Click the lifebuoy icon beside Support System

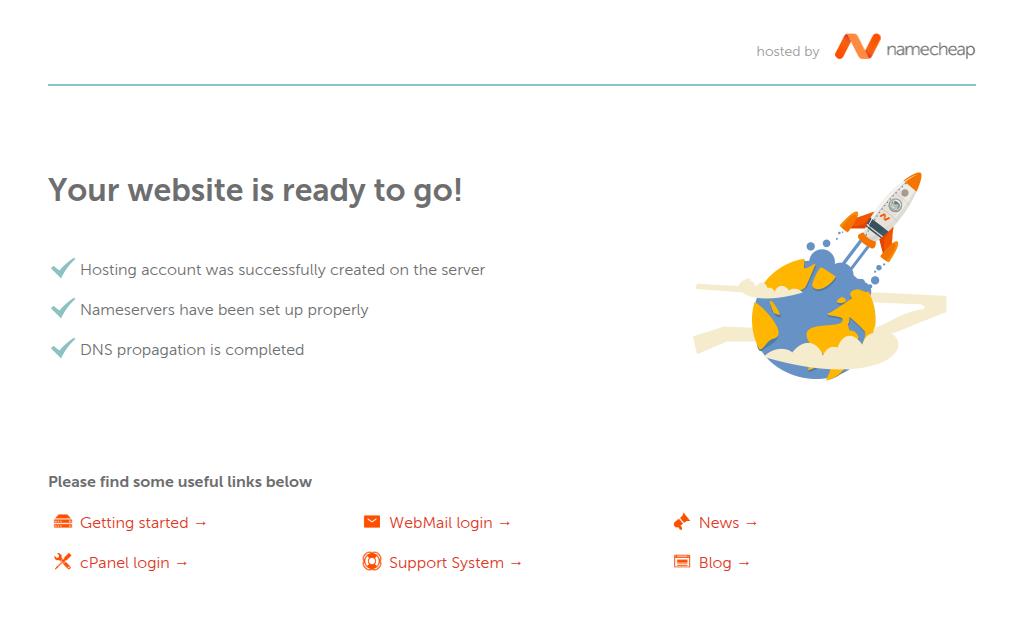coord(372,561)
